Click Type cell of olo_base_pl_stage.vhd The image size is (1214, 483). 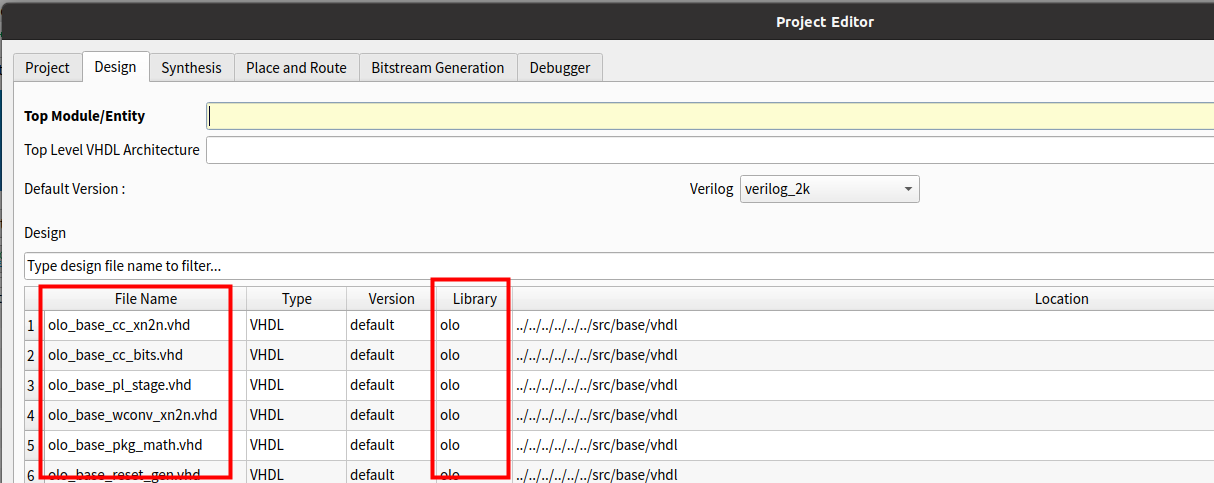tap(297, 385)
